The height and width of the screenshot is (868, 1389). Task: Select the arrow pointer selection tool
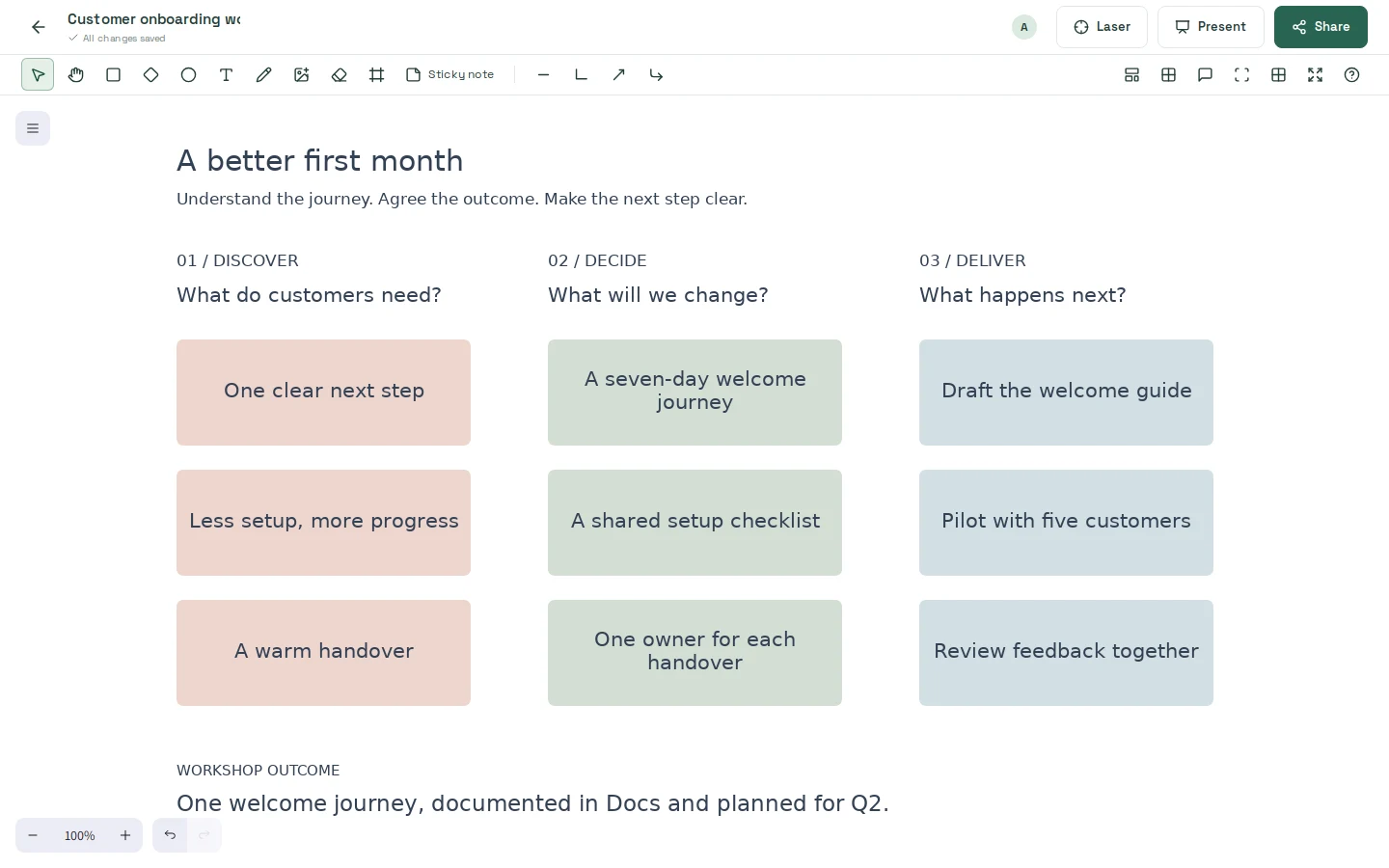38,74
